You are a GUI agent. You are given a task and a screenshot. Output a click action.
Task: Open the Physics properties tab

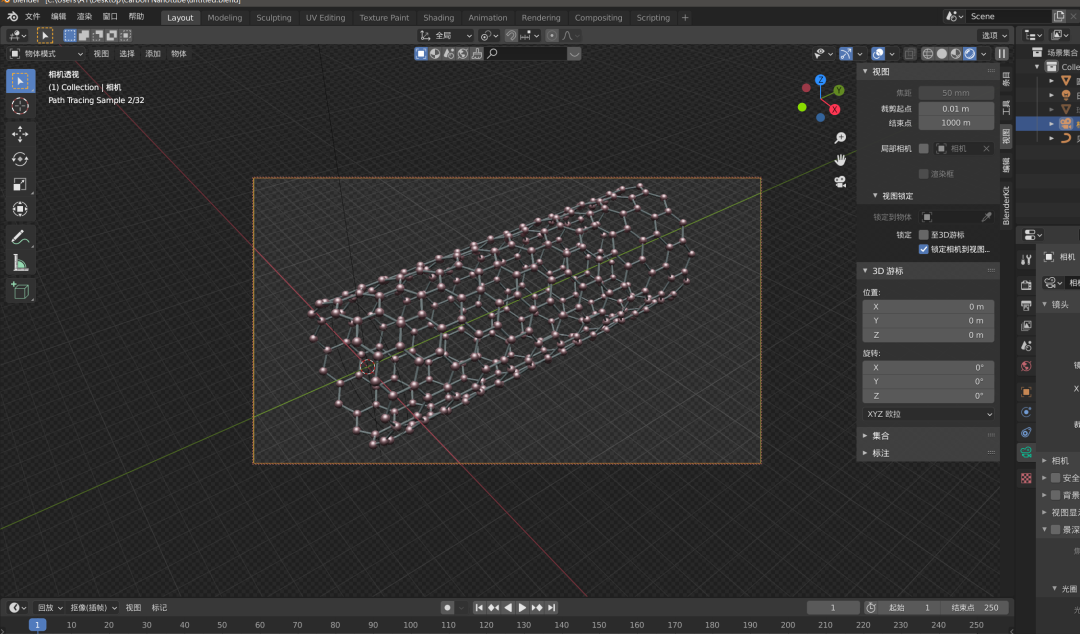(x=1026, y=412)
